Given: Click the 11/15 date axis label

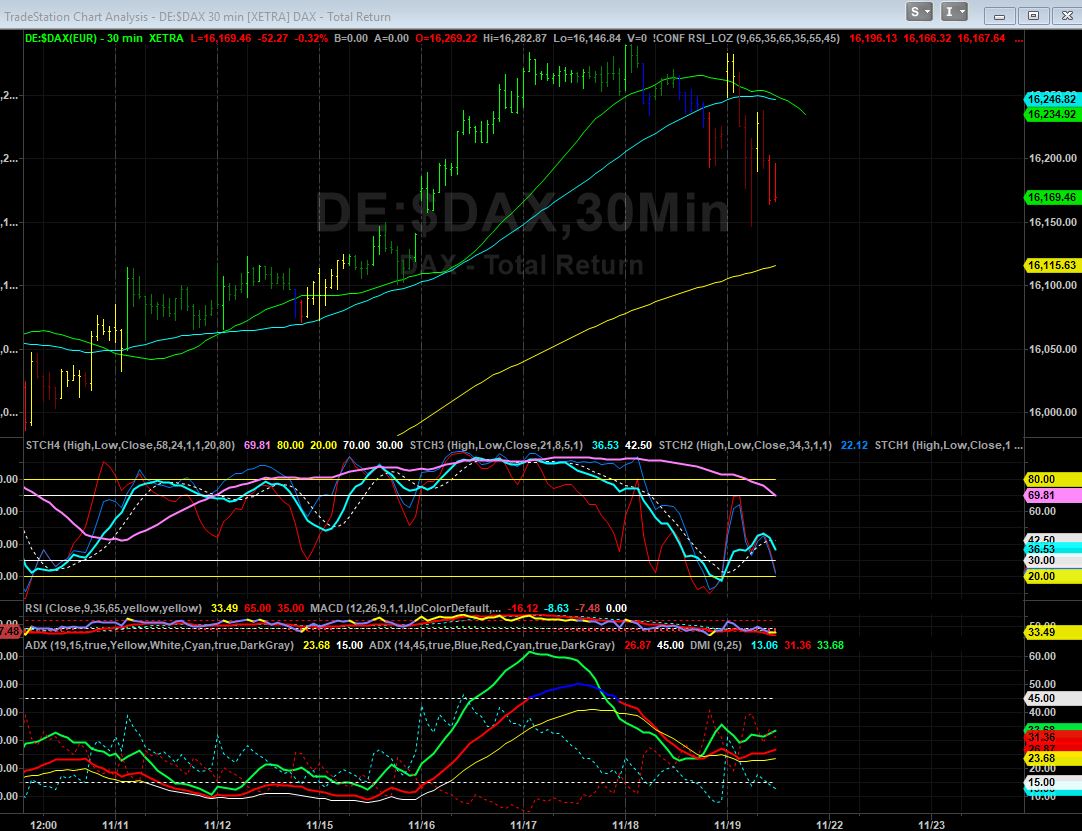Looking at the screenshot, I should (319, 825).
